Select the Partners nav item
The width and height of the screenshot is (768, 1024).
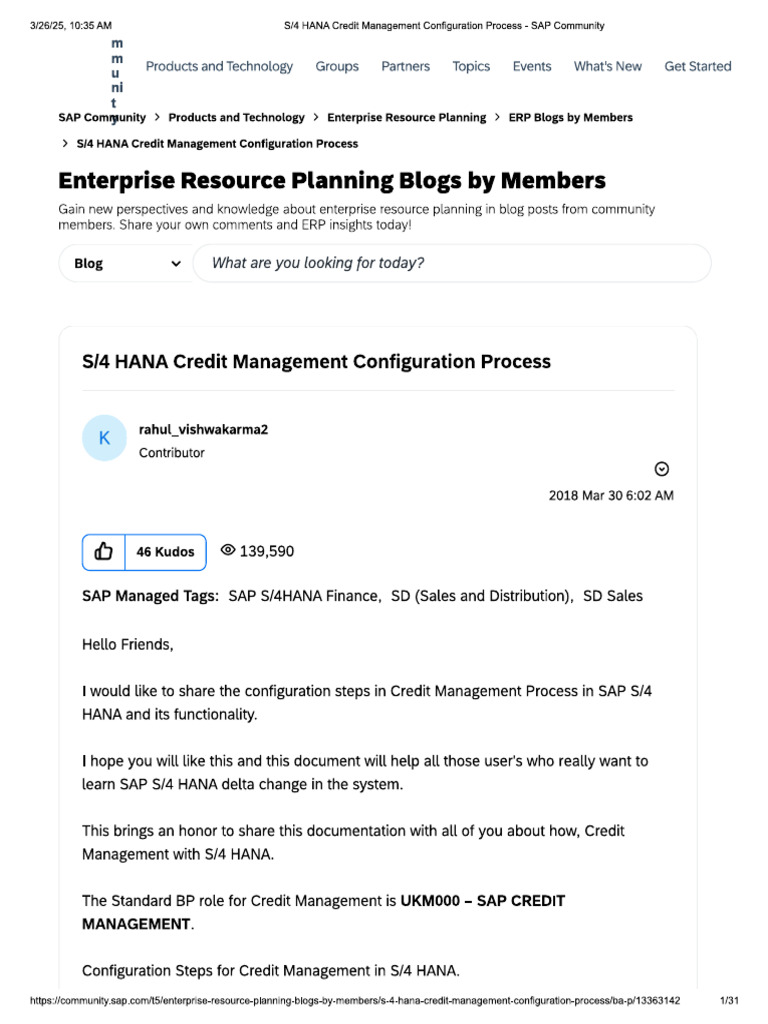(x=405, y=67)
